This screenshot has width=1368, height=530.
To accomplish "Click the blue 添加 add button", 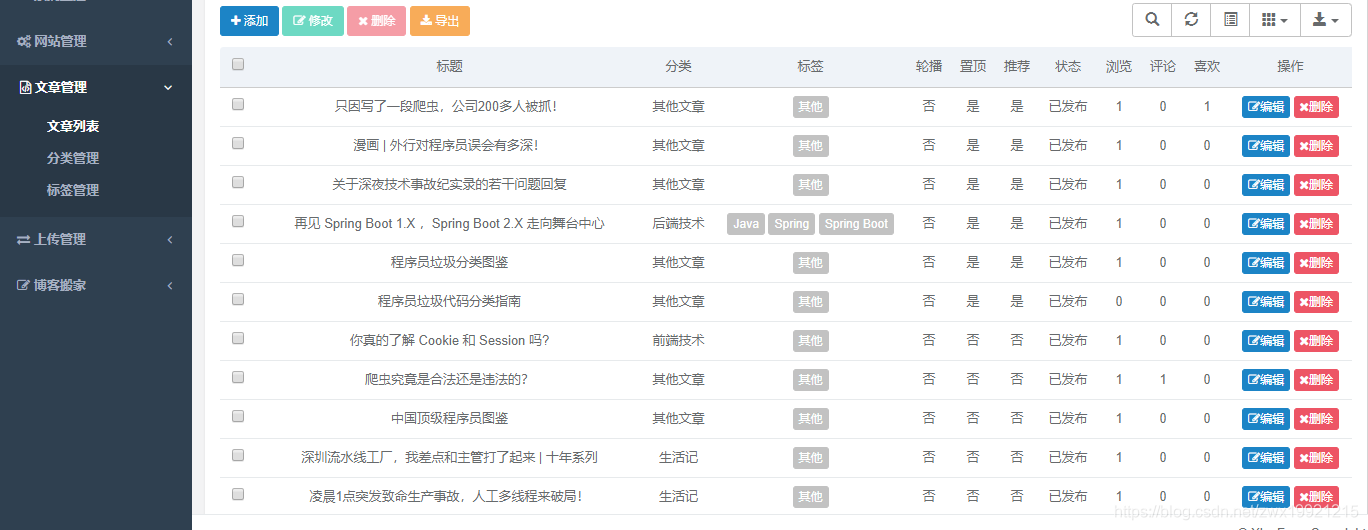I will (249, 21).
